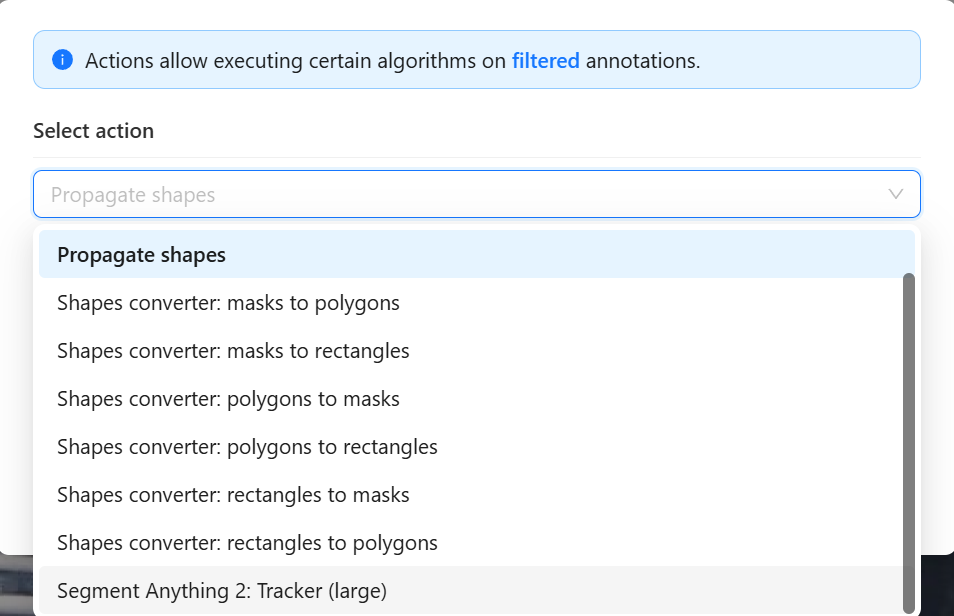Choose Shapes converter: polygons to rectangles
The height and width of the screenshot is (616, 954).
[x=247, y=447]
